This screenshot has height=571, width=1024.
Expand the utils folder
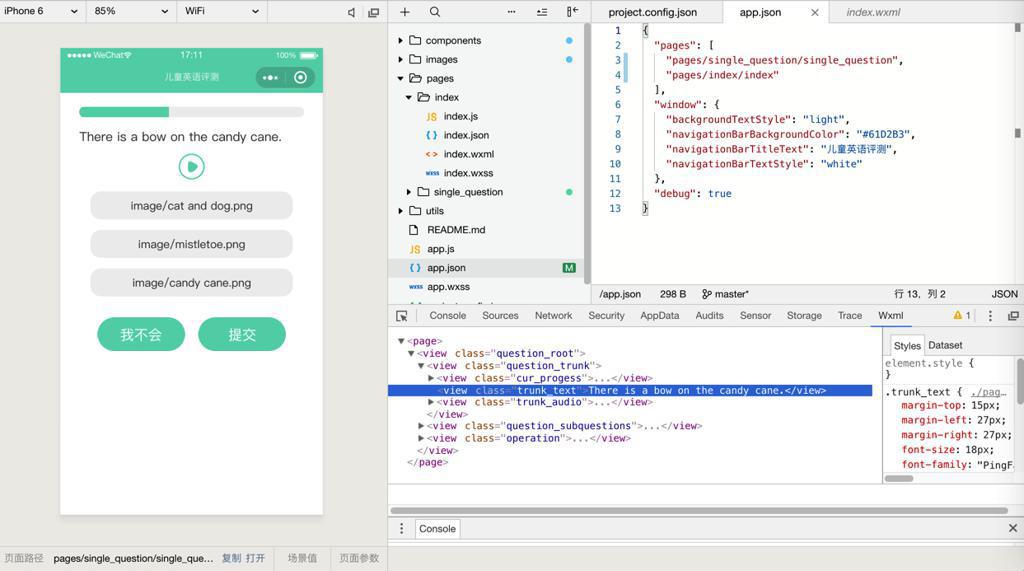click(400, 211)
